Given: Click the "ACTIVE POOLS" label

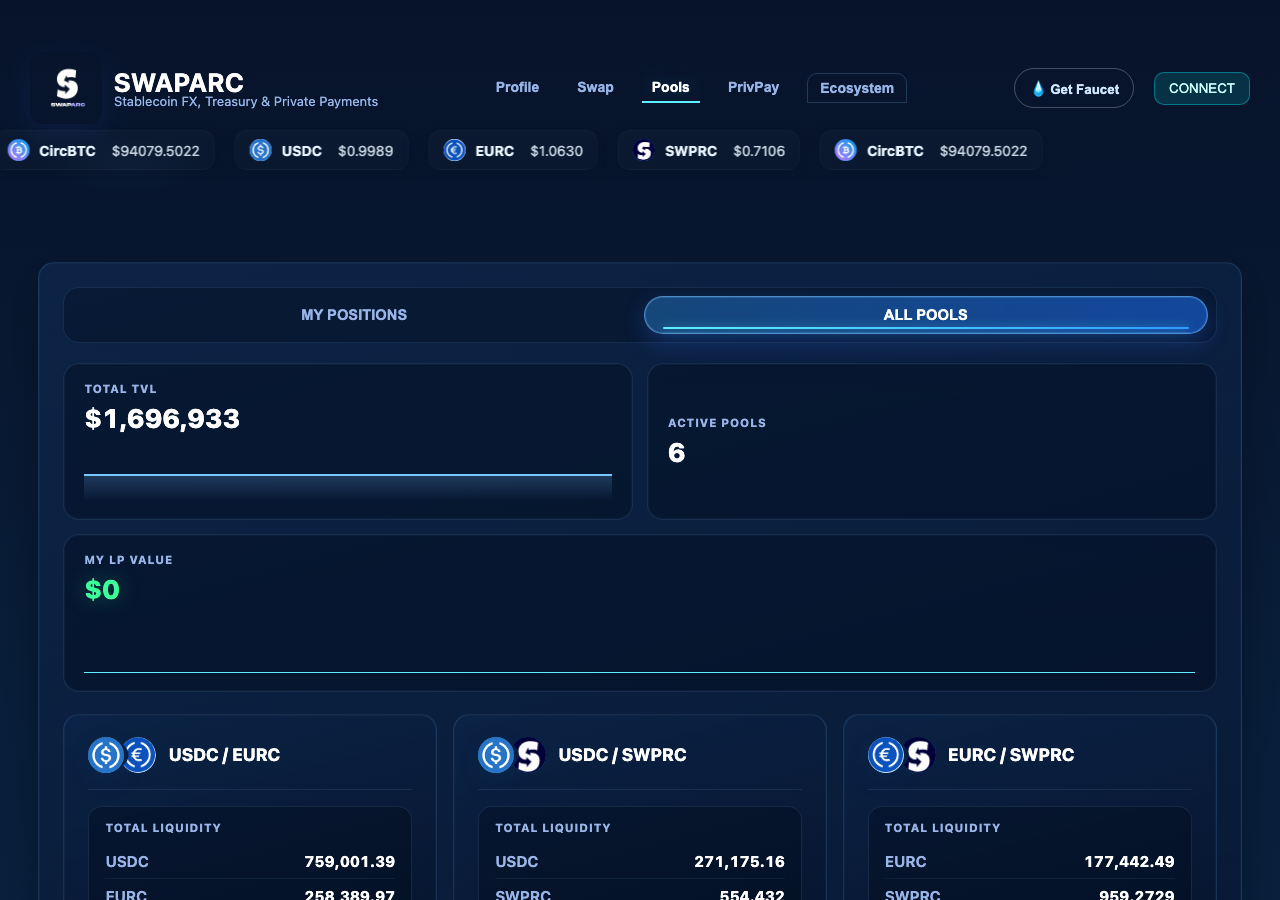Looking at the screenshot, I should [717, 423].
